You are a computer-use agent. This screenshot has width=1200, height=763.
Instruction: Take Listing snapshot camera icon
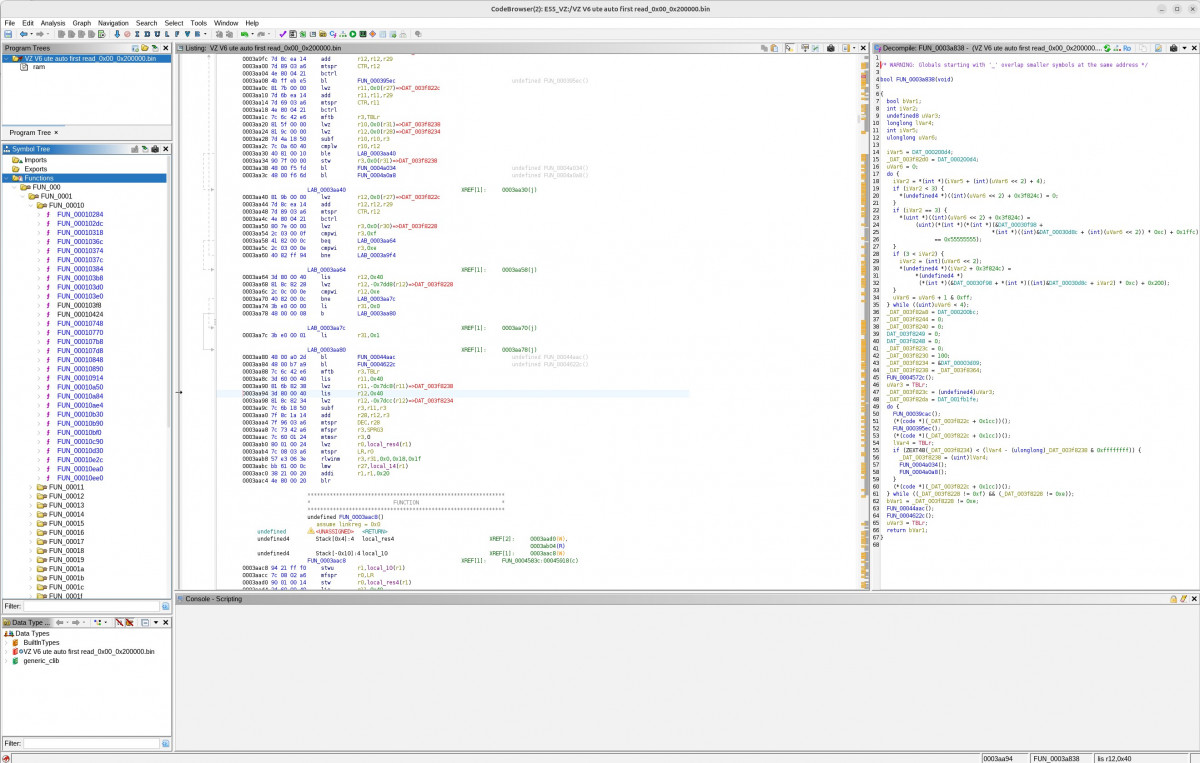coord(830,47)
